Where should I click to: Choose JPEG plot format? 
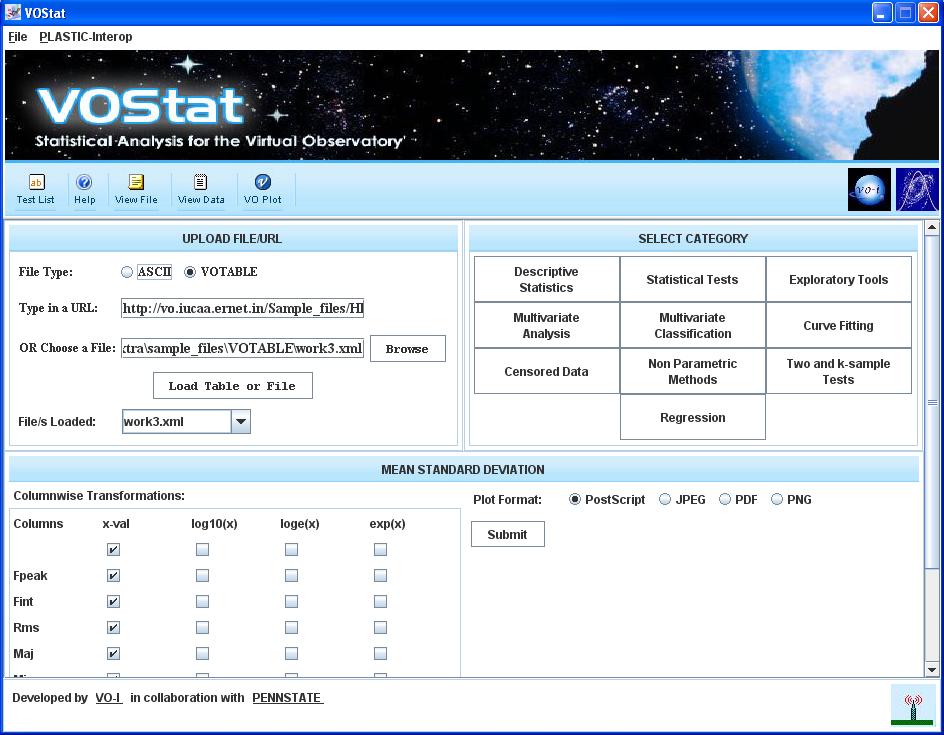coord(665,500)
